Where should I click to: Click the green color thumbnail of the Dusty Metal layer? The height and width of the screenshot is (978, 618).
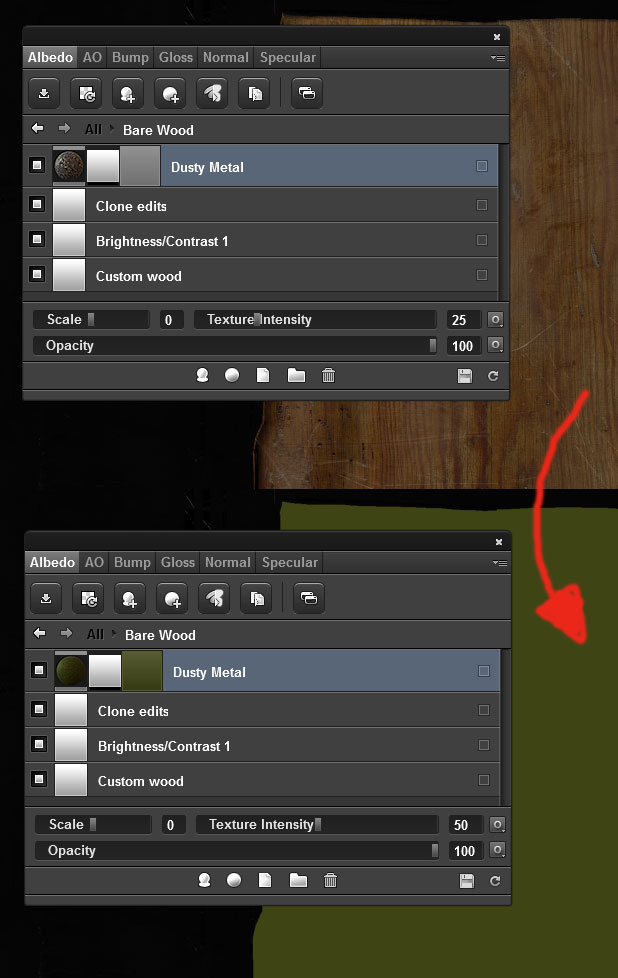point(142,671)
